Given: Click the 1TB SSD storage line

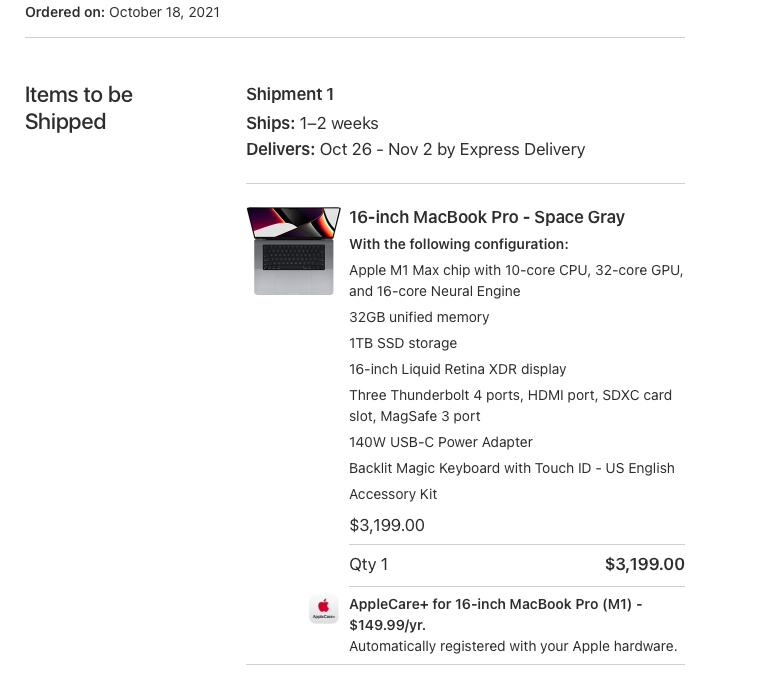Looking at the screenshot, I should tap(403, 343).
